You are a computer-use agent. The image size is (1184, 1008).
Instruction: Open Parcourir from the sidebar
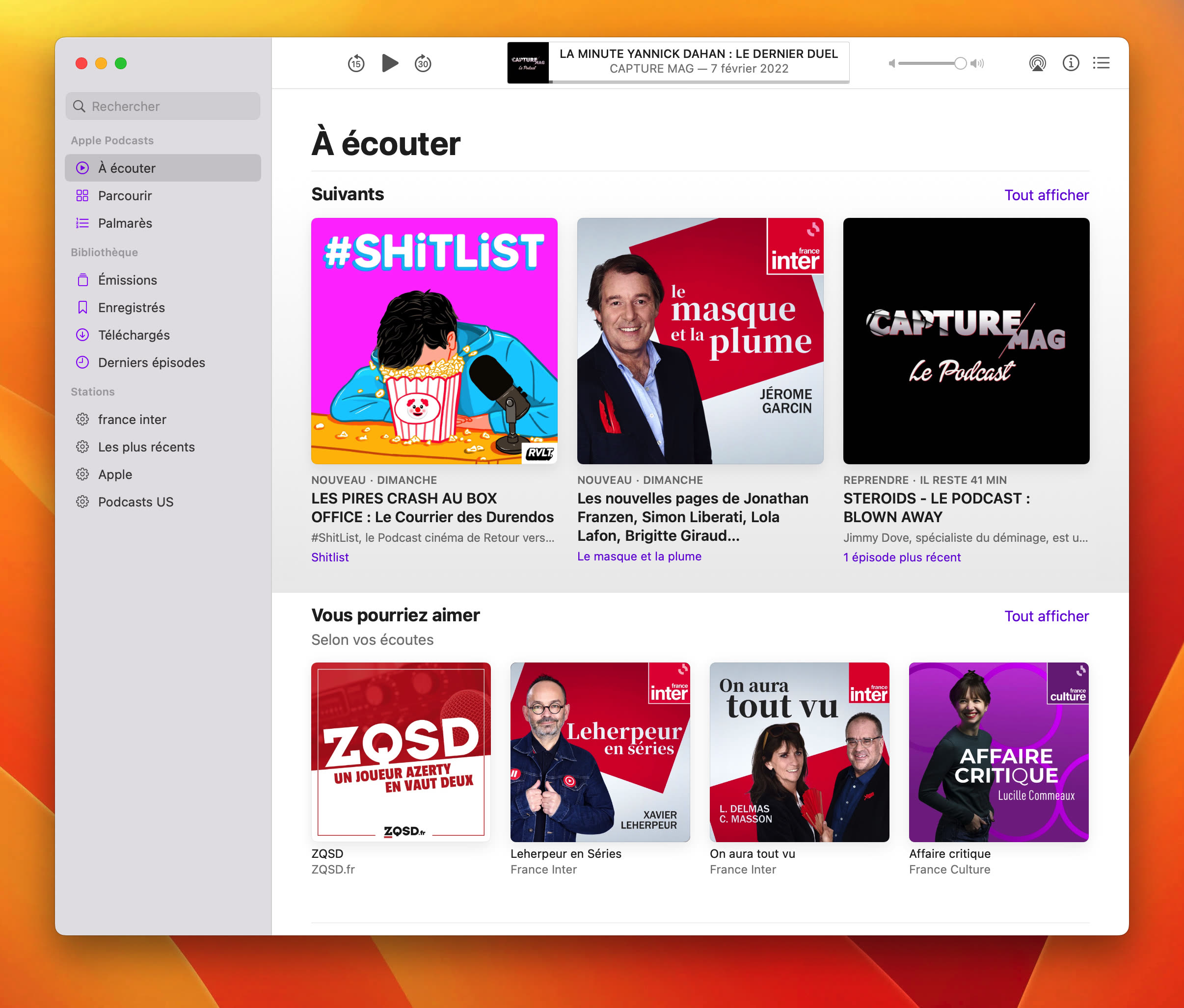coord(125,195)
